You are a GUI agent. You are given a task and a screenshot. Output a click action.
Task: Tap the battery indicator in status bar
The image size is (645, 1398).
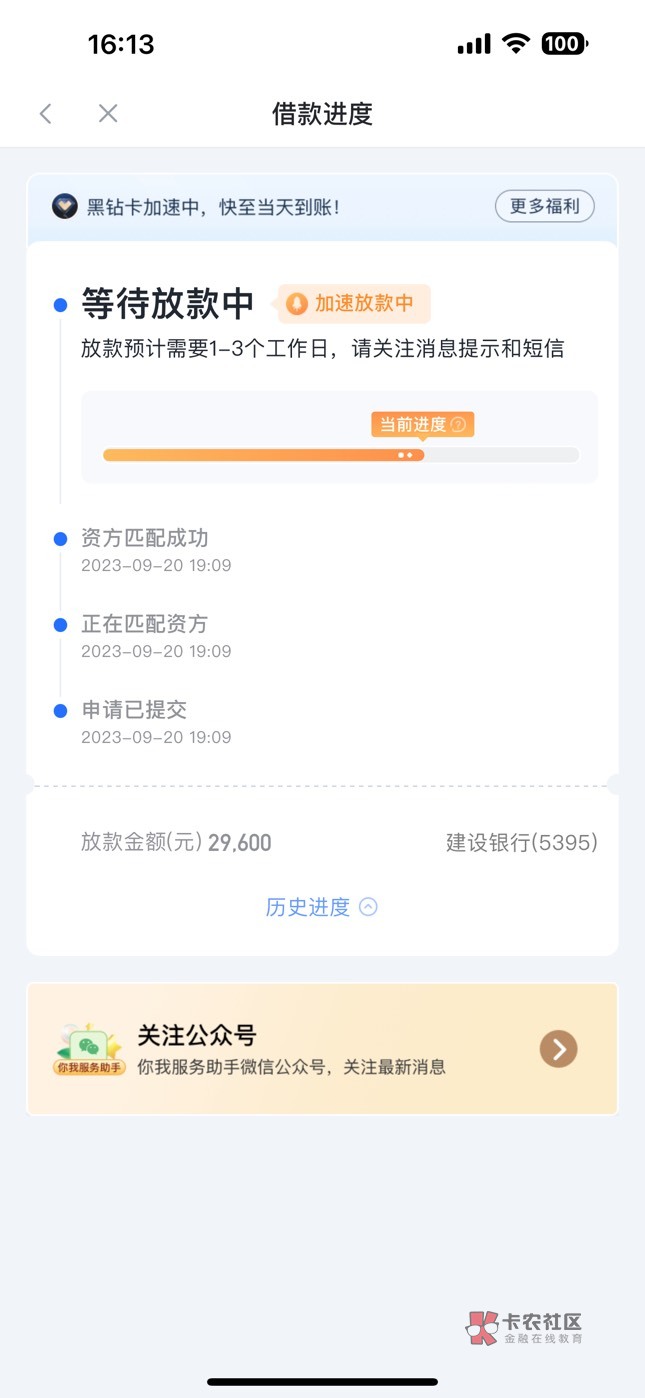coord(564,43)
